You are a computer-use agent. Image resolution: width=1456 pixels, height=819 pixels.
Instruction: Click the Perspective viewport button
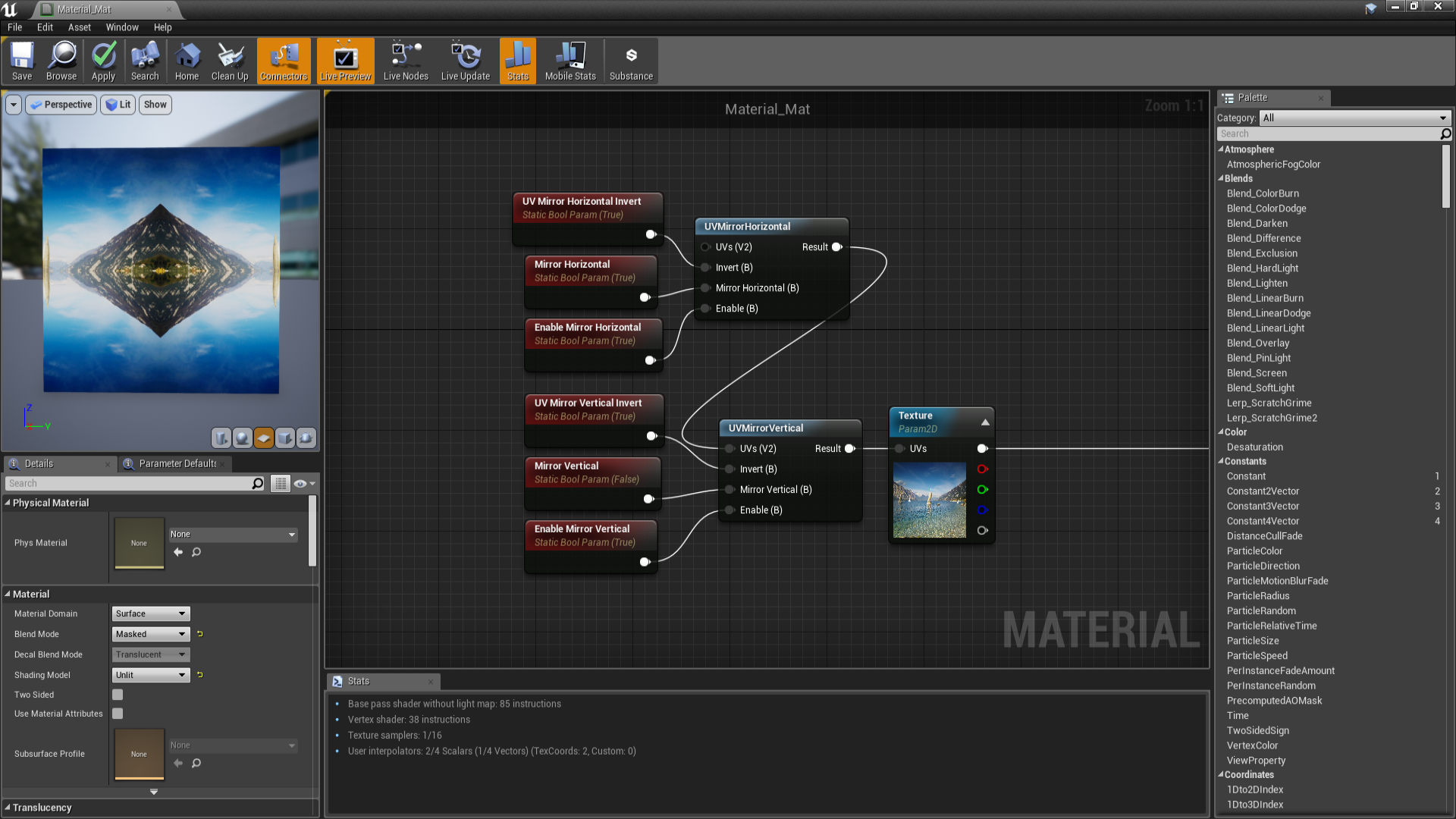point(61,104)
